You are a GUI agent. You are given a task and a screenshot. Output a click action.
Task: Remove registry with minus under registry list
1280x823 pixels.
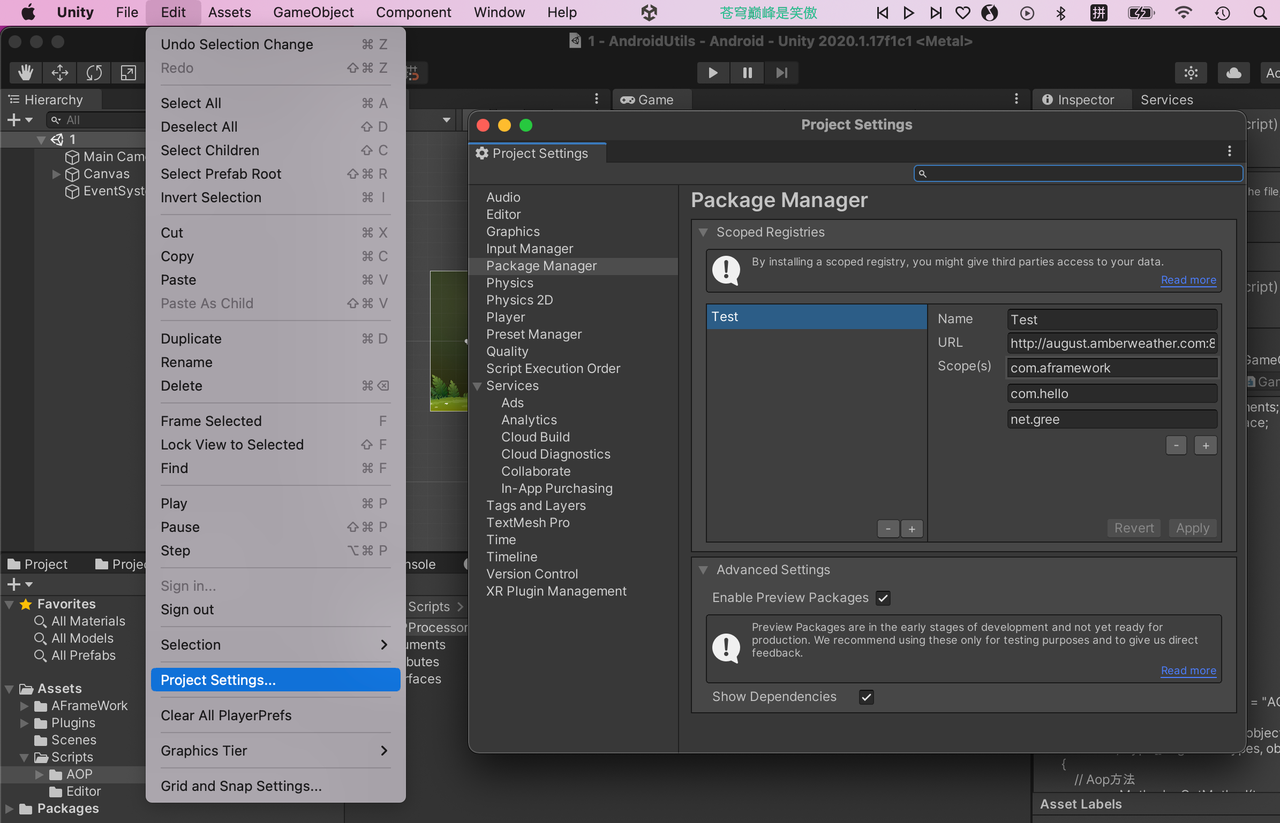click(888, 529)
